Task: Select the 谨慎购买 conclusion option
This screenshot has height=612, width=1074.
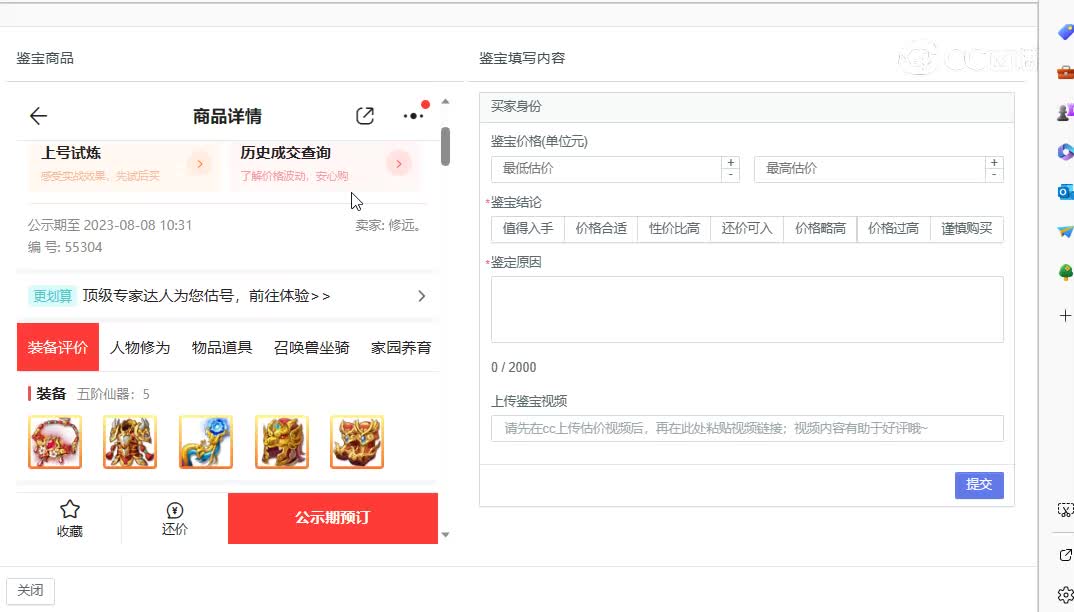Action: coord(966,228)
